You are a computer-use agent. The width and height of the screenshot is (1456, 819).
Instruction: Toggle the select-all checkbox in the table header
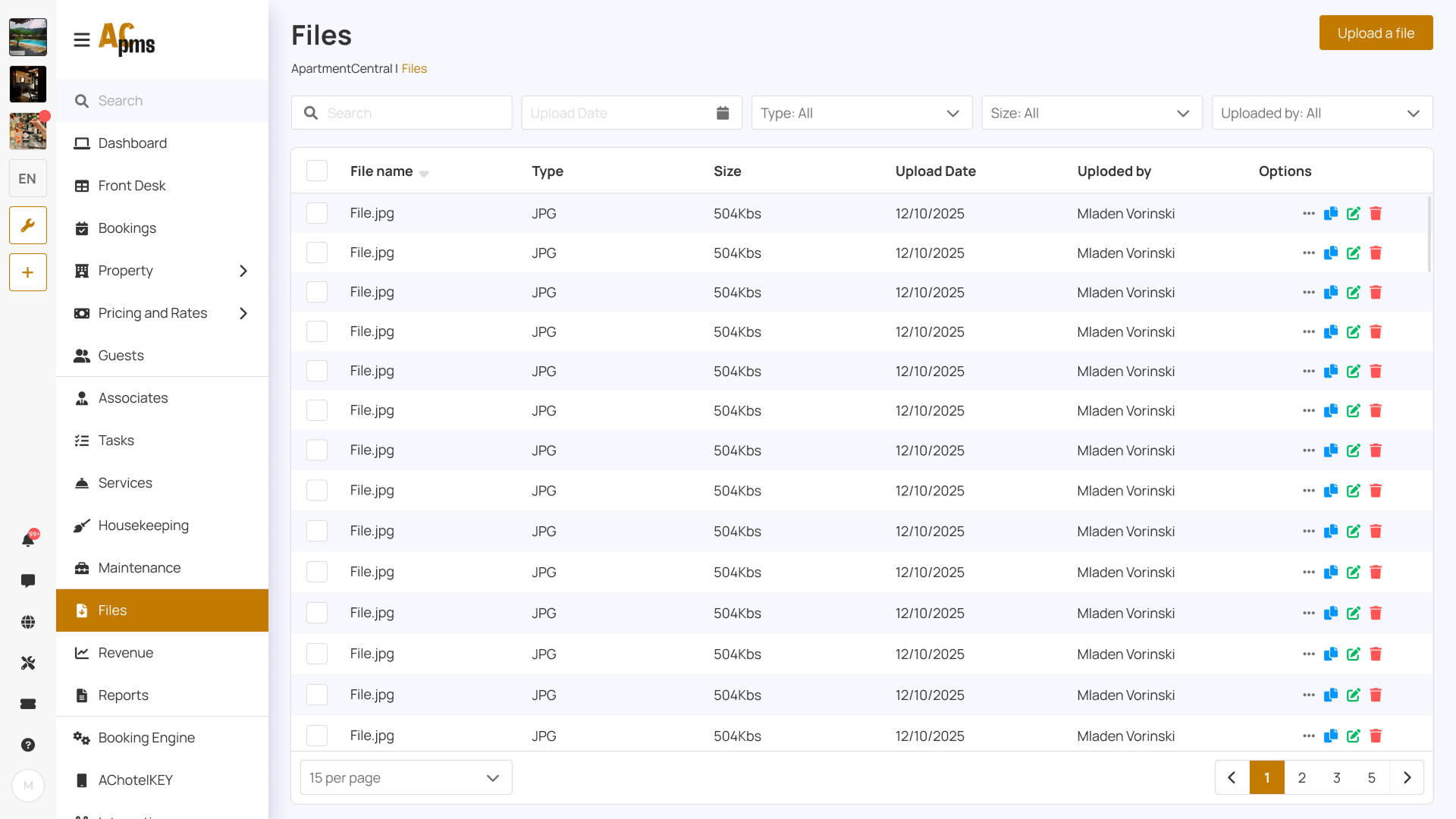click(317, 171)
